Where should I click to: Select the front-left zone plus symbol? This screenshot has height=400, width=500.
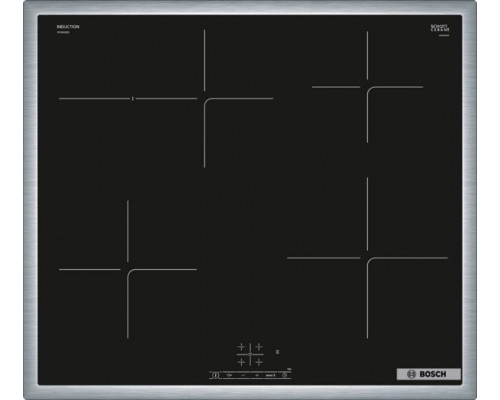[x=241, y=362]
